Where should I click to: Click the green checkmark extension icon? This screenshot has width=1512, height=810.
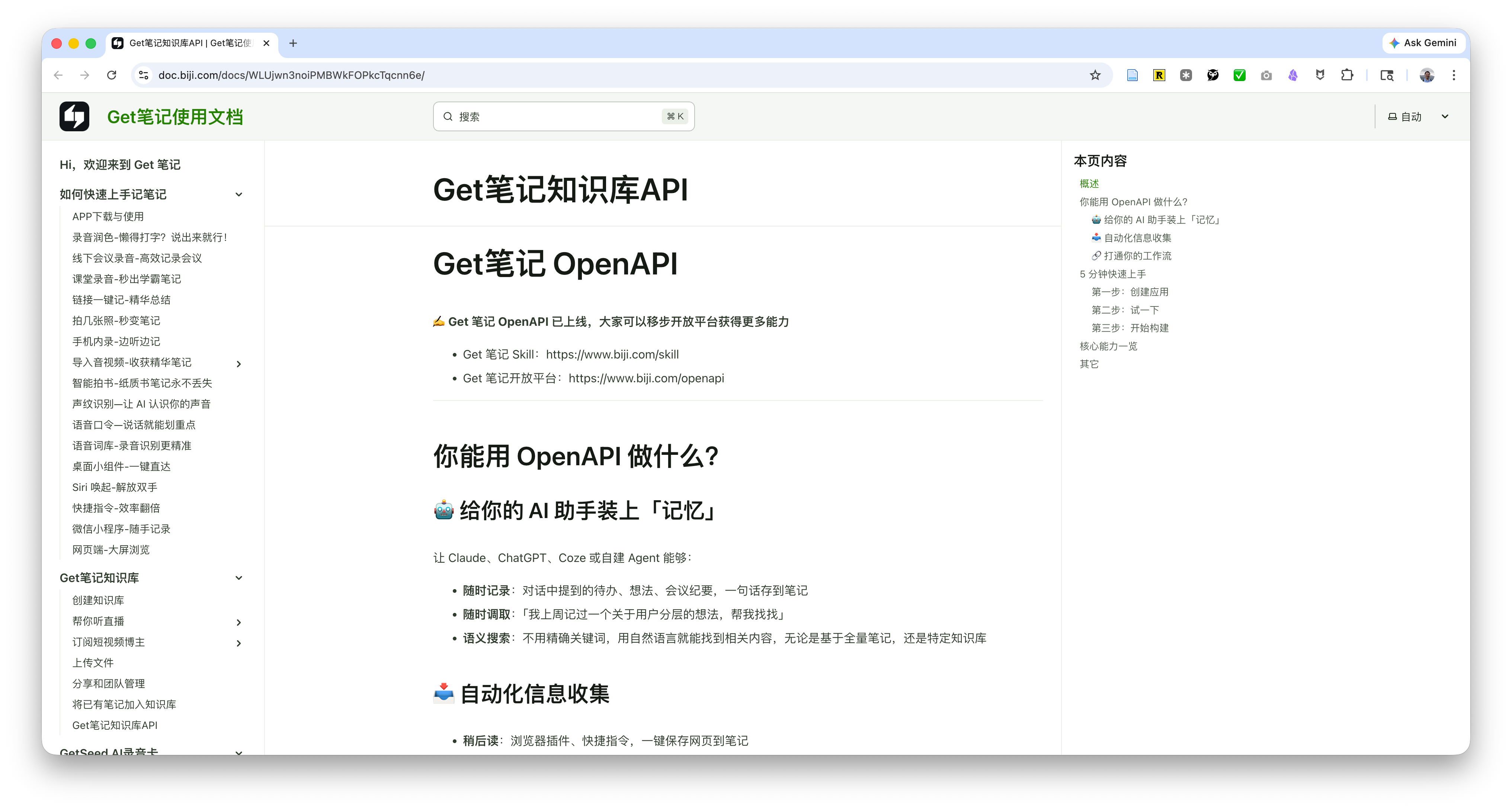[x=1239, y=75]
